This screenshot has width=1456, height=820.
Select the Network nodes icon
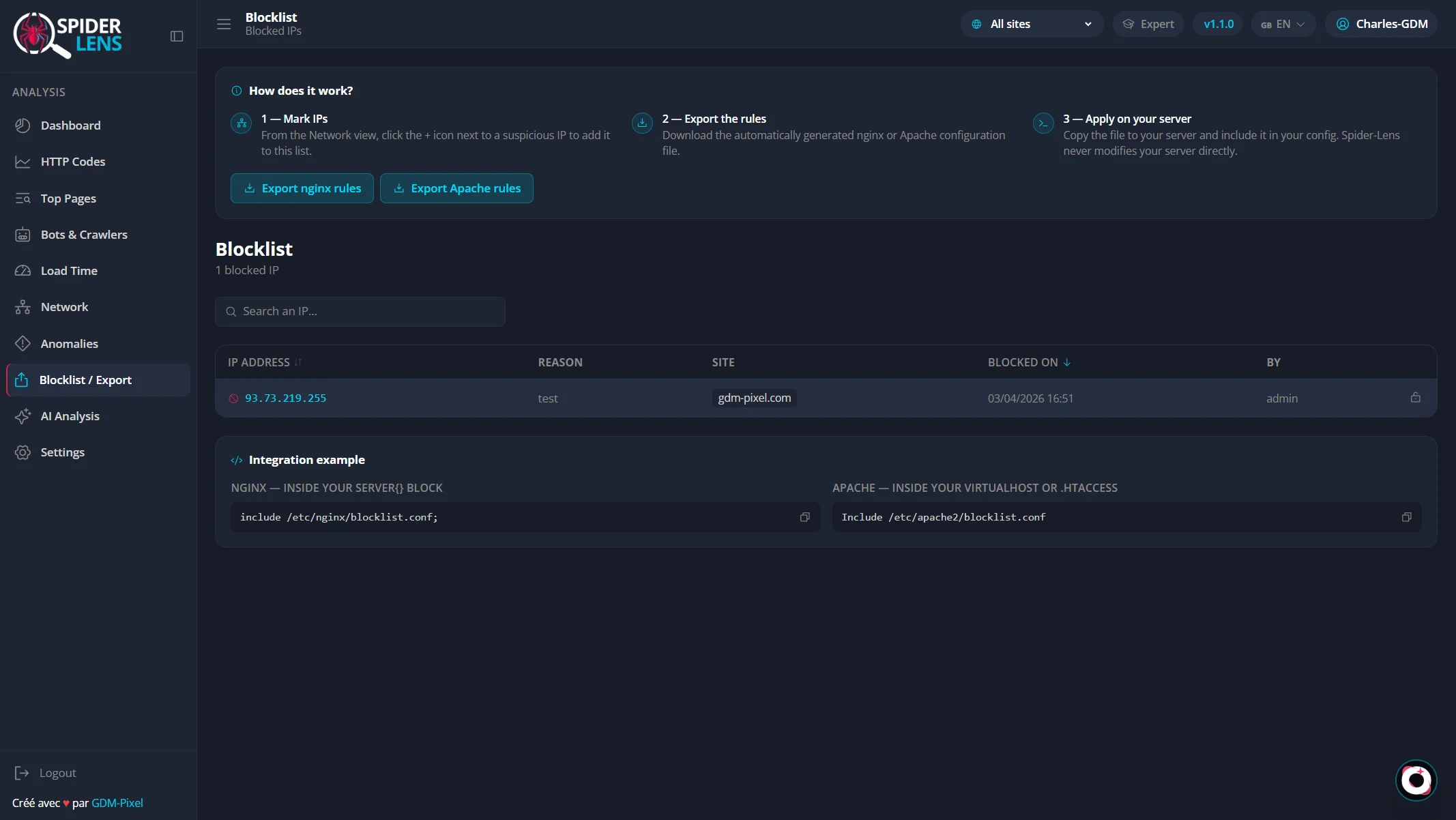pos(23,307)
